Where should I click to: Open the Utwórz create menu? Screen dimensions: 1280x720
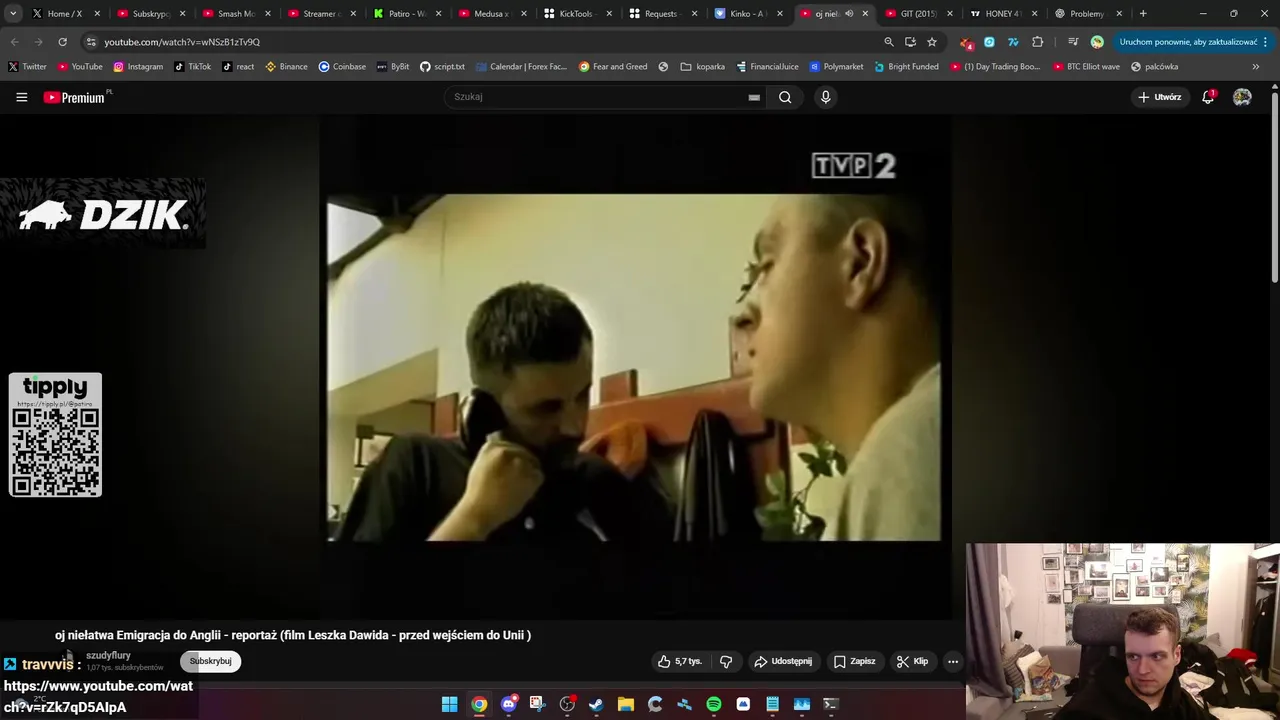pyautogui.click(x=1160, y=97)
